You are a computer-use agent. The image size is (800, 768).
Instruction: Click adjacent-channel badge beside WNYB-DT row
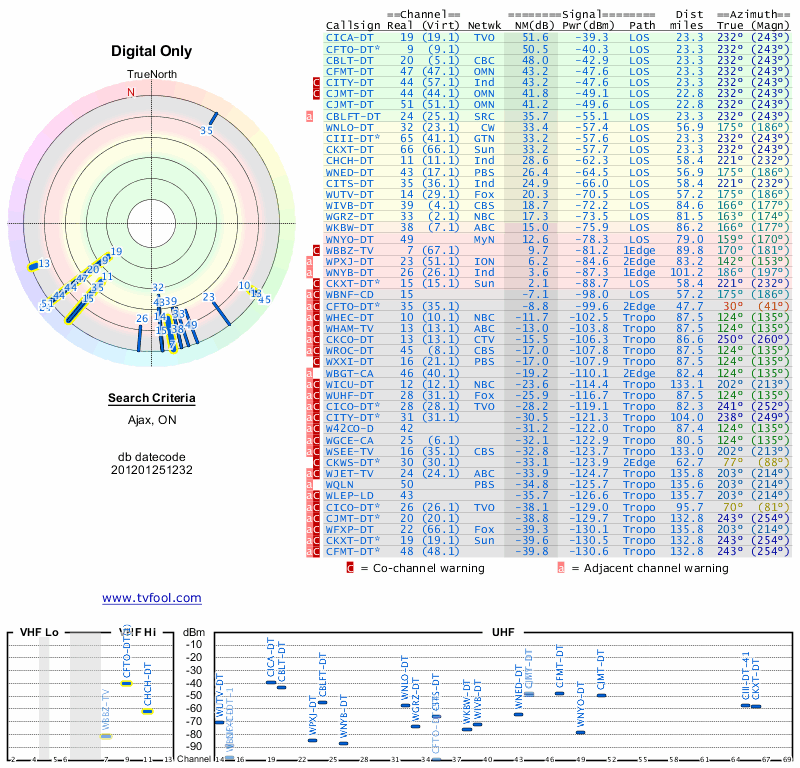click(309, 272)
